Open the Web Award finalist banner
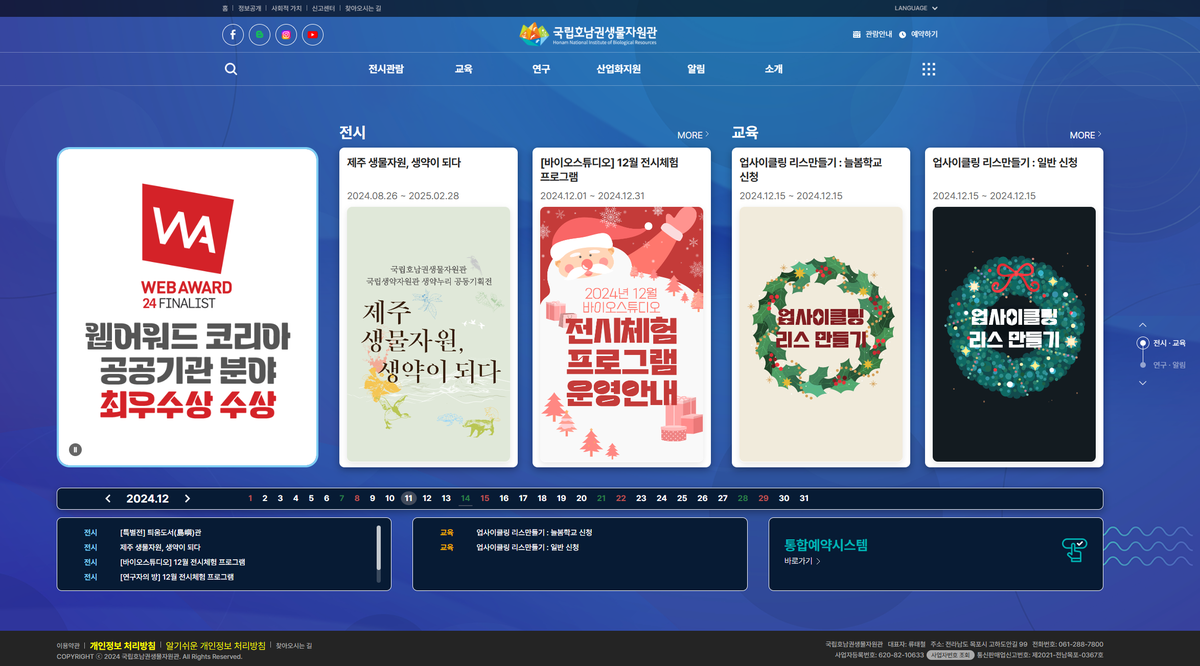The height and width of the screenshot is (666, 1200). 187,307
